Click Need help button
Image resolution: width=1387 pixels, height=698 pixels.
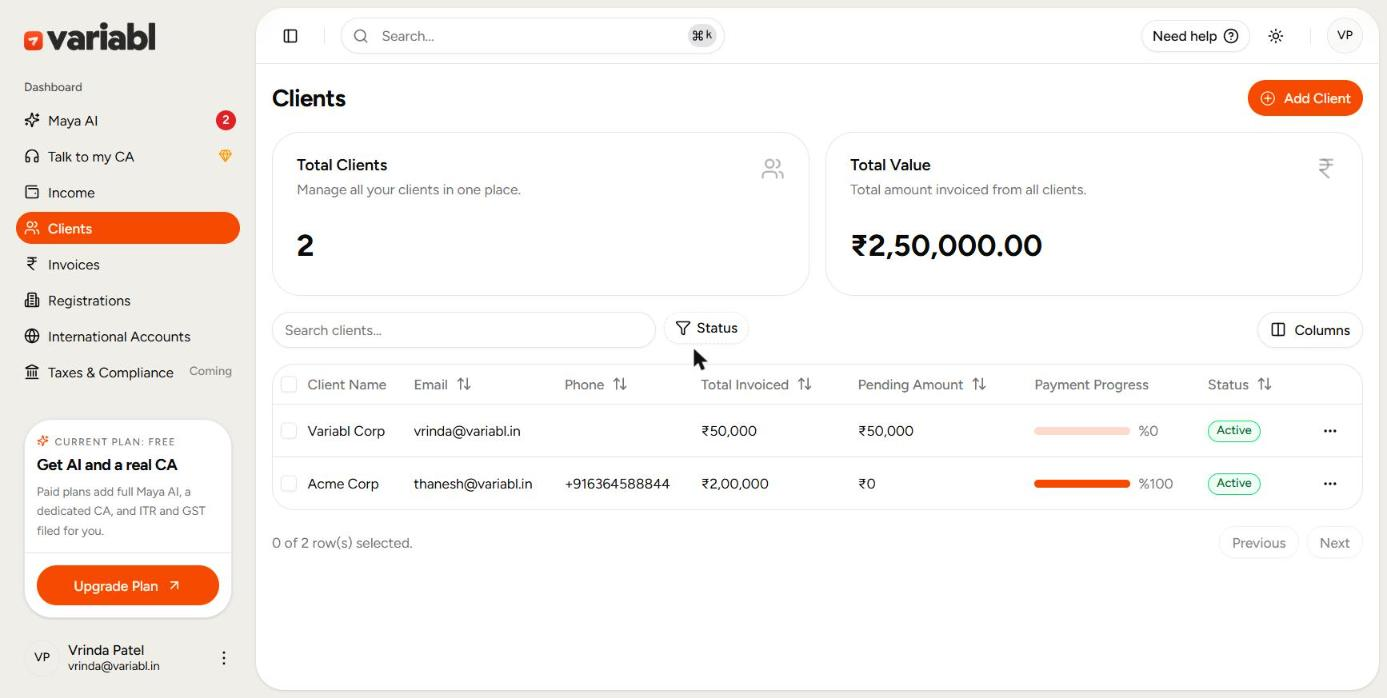click(1195, 36)
